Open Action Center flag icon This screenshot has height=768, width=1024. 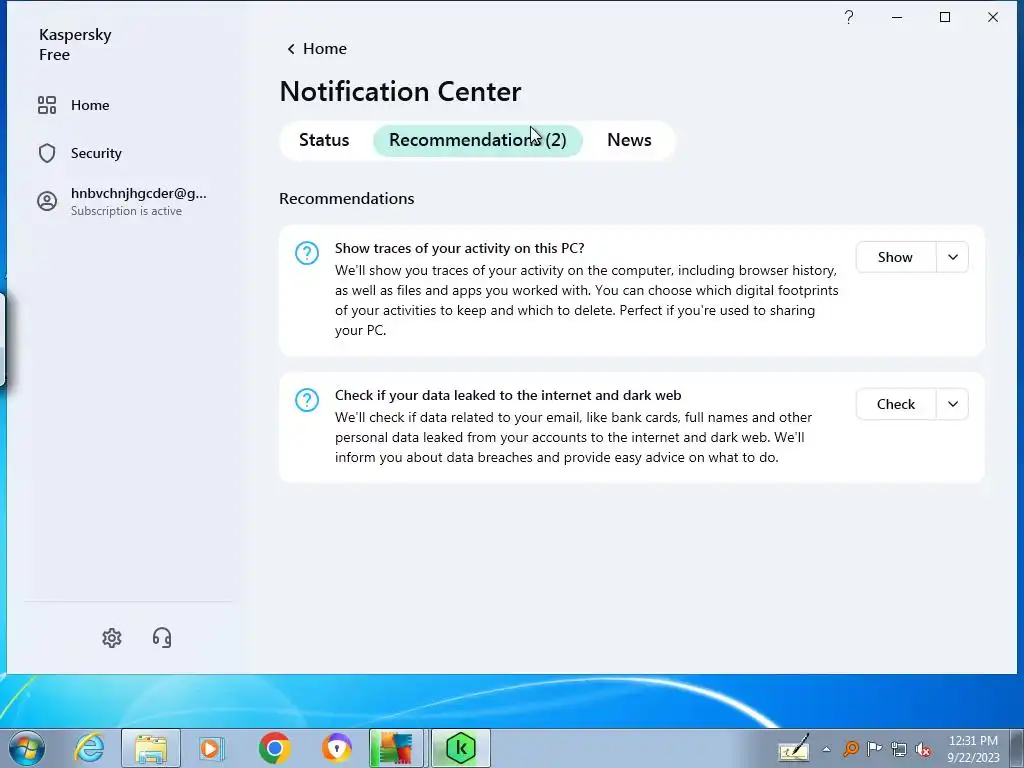point(874,749)
